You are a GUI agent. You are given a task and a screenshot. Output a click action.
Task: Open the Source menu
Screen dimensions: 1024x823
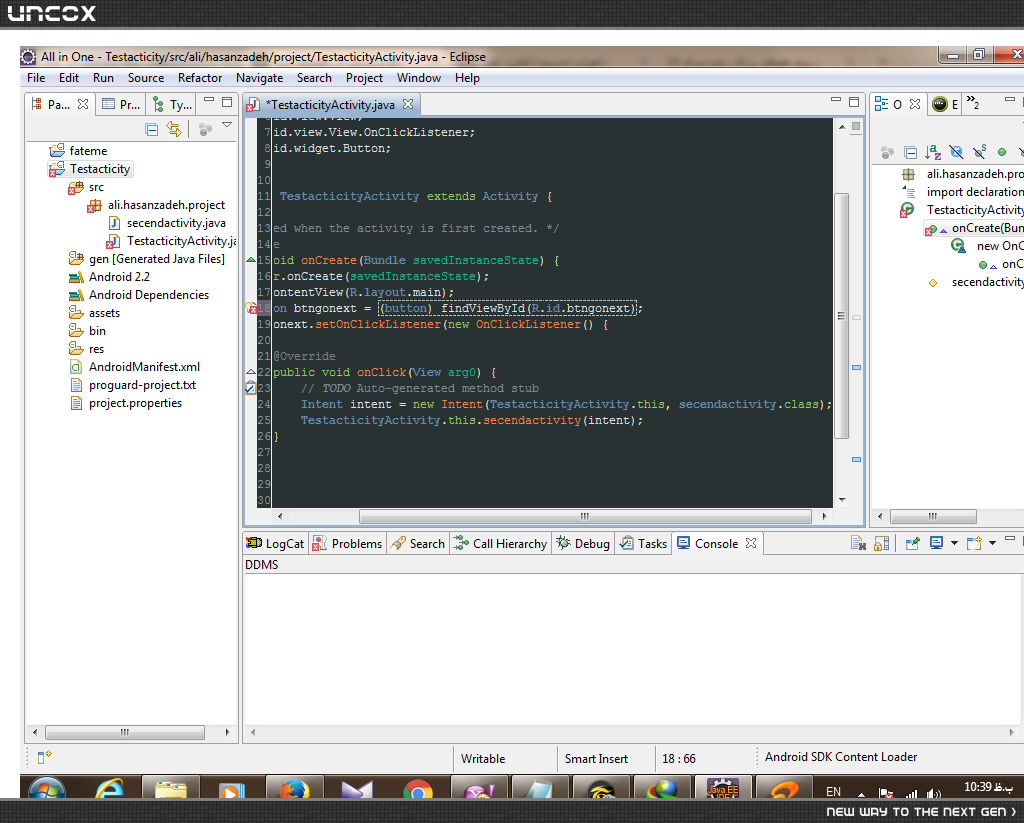[x=146, y=78]
